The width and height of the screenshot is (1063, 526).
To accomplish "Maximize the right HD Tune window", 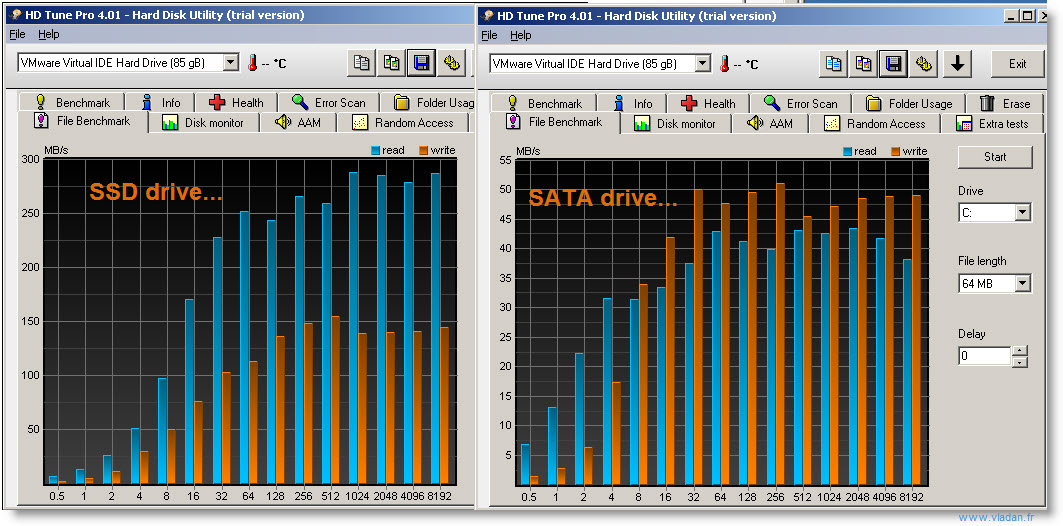I will [1027, 15].
